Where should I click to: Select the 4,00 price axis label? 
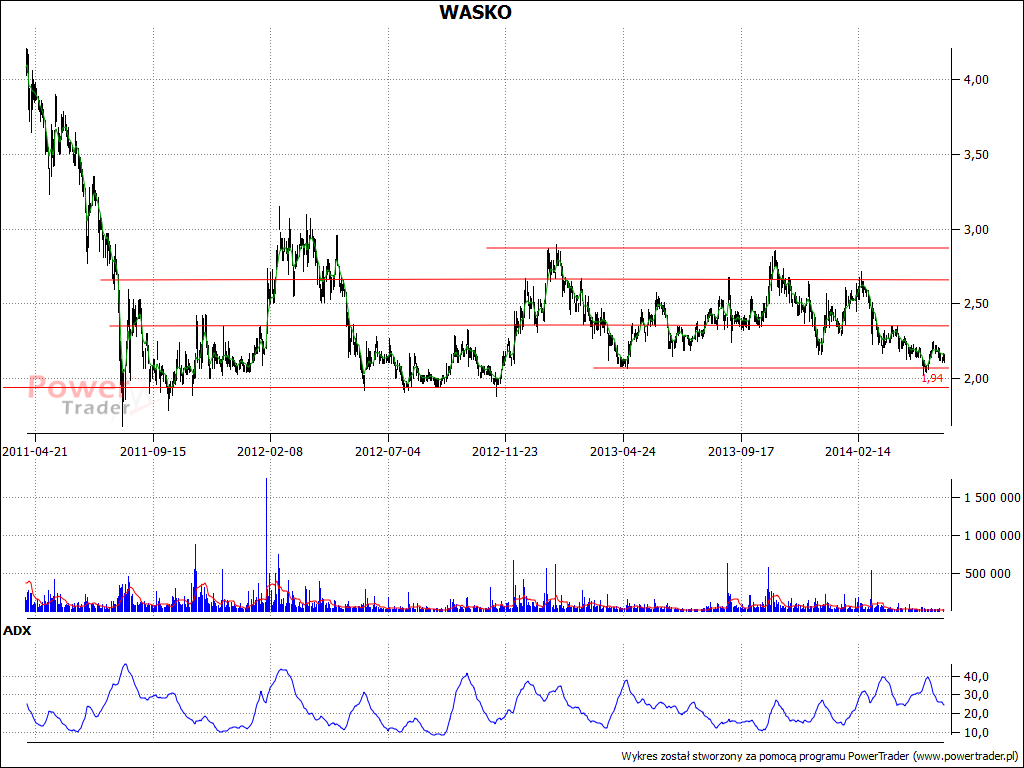point(976,80)
